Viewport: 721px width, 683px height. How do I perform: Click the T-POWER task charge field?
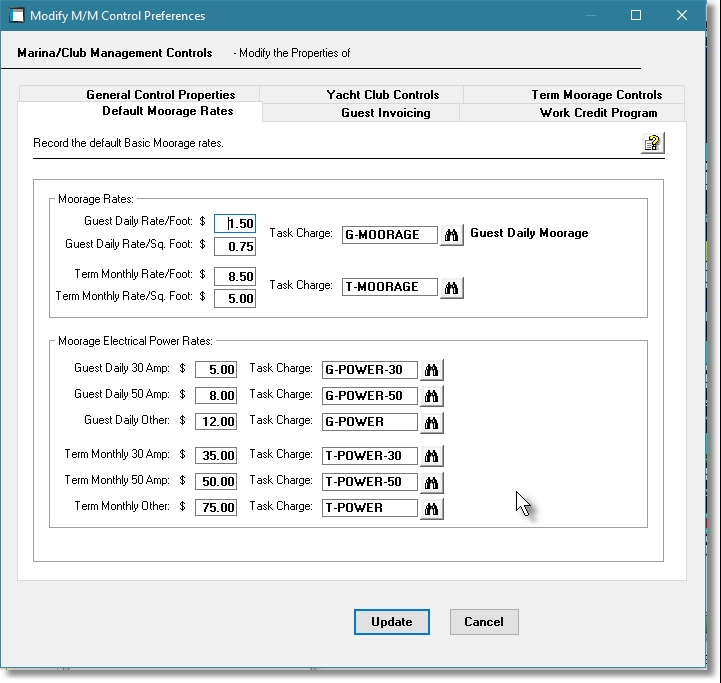pos(370,507)
